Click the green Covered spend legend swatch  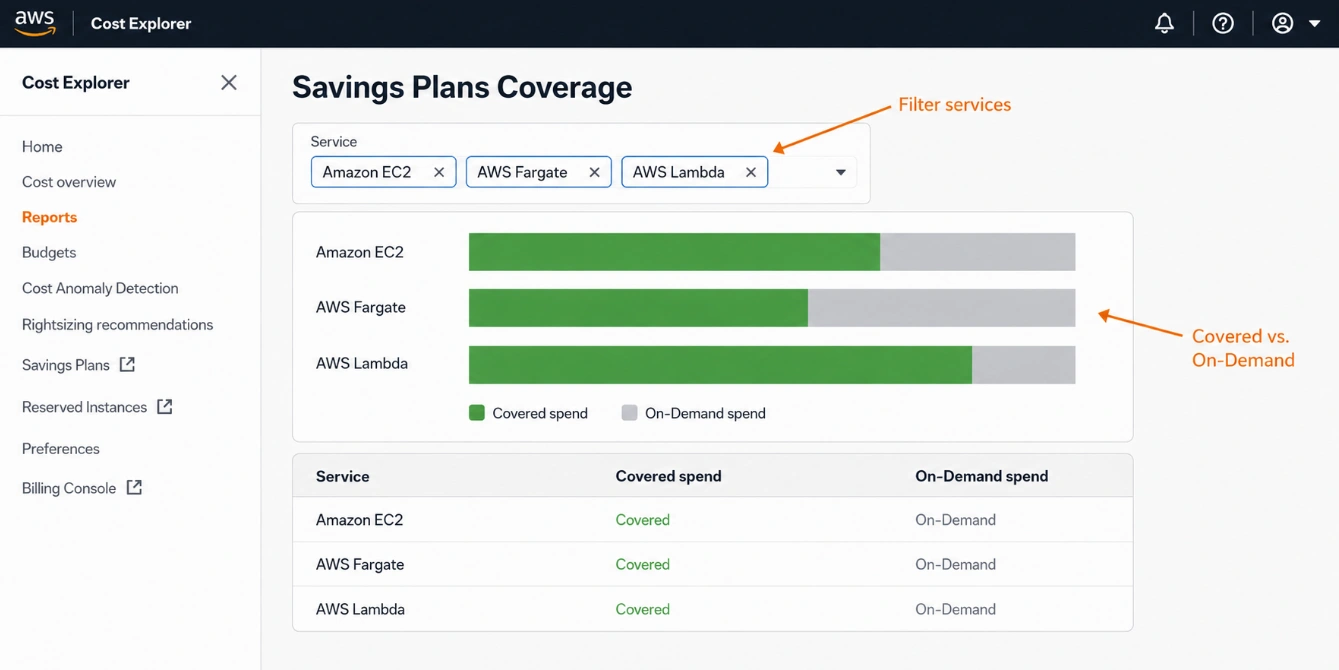coord(477,413)
